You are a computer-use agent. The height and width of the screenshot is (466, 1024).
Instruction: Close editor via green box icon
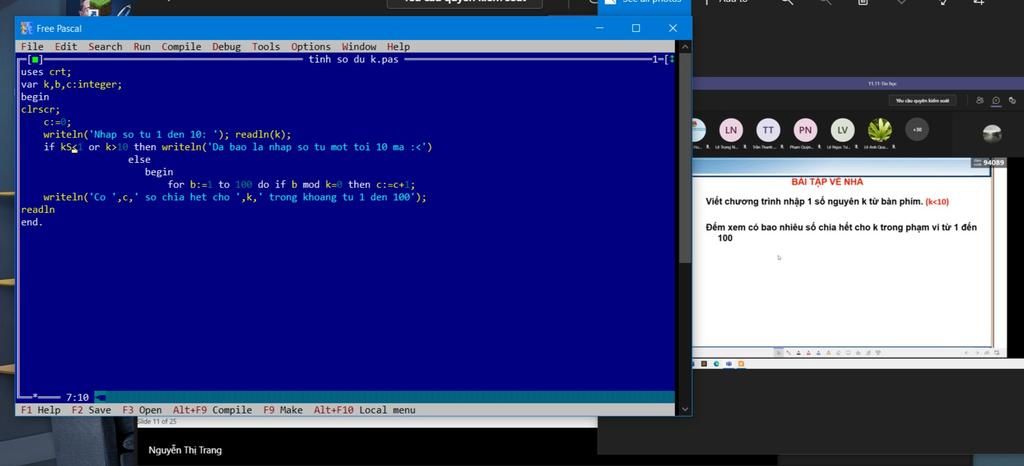35,59
